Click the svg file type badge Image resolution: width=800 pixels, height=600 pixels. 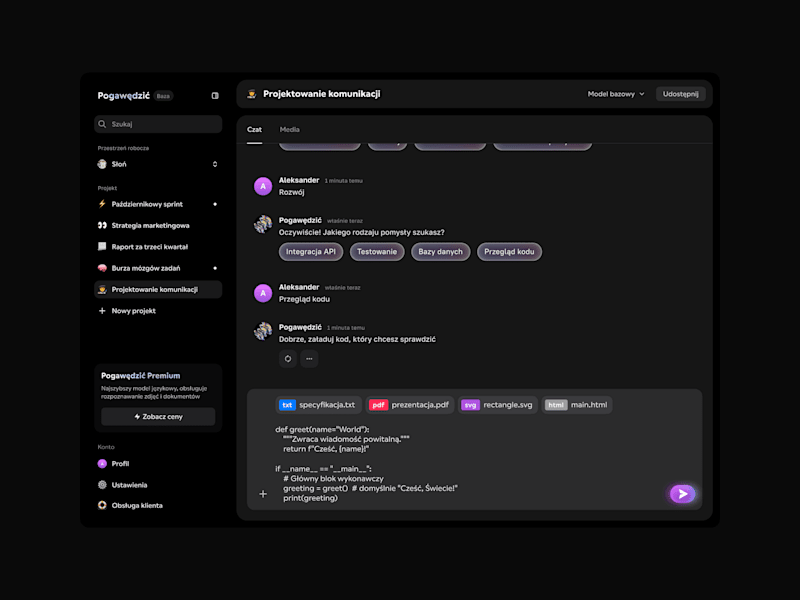[470, 405]
